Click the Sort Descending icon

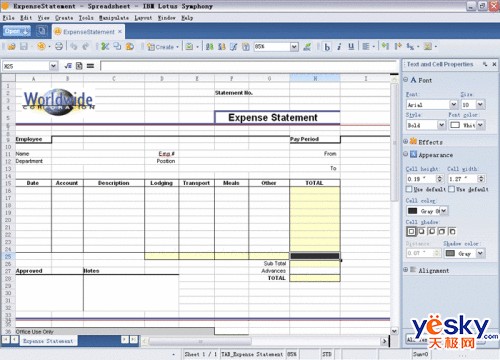coord(222,47)
